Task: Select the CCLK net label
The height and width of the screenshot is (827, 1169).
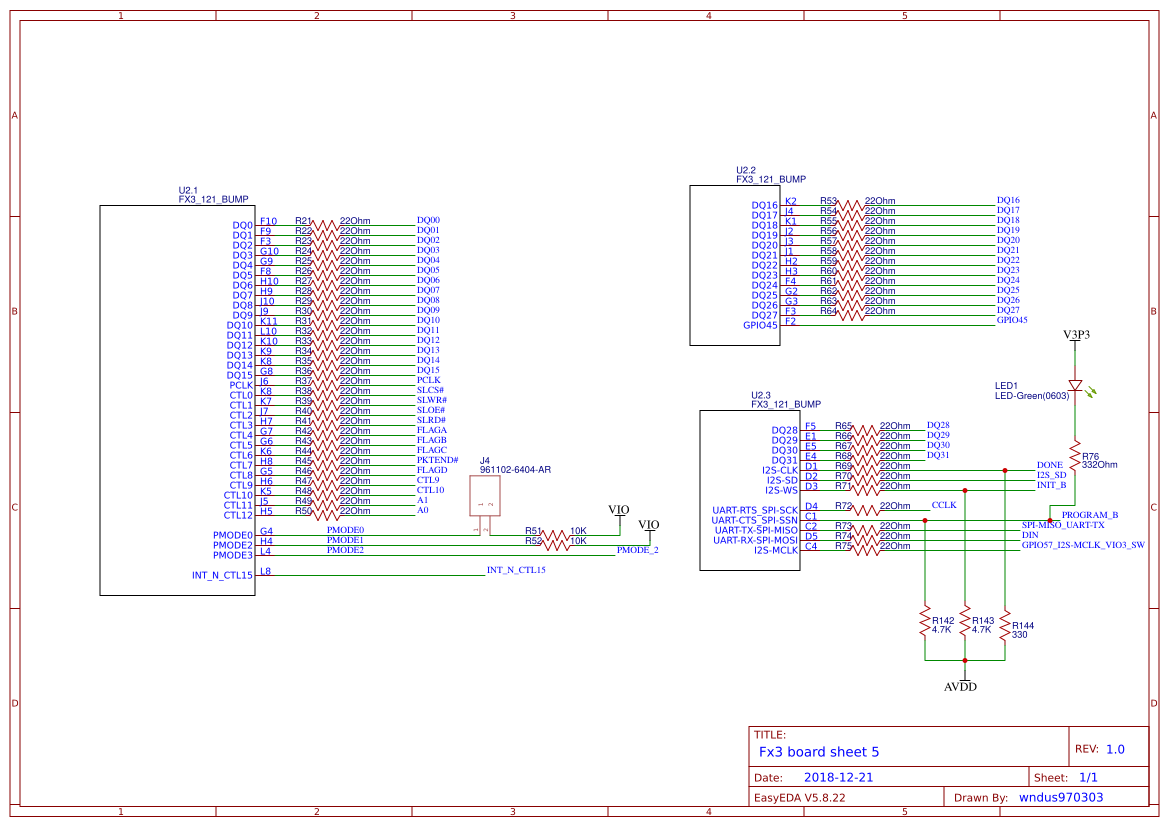Action: click(944, 505)
